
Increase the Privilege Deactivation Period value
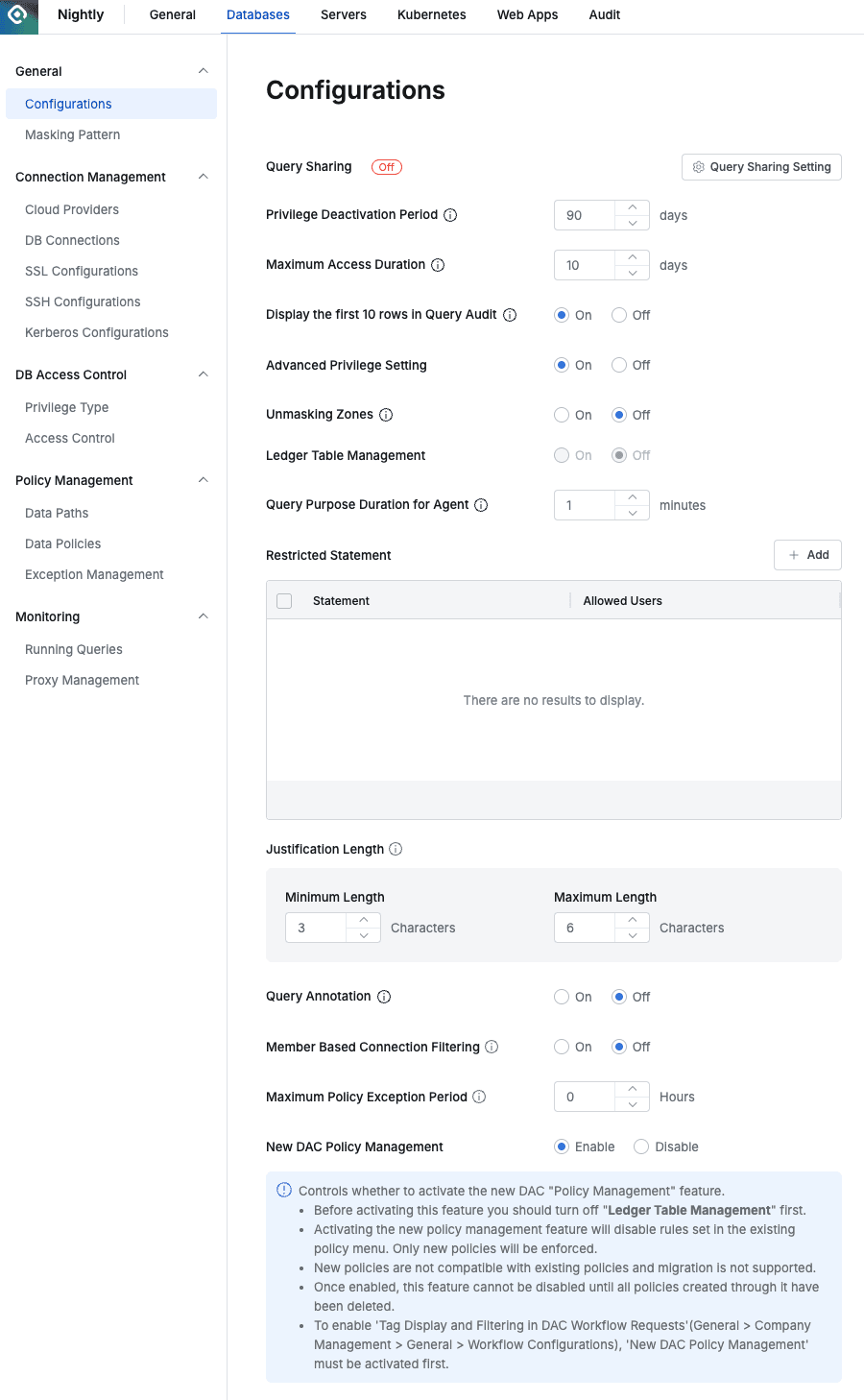coord(632,207)
